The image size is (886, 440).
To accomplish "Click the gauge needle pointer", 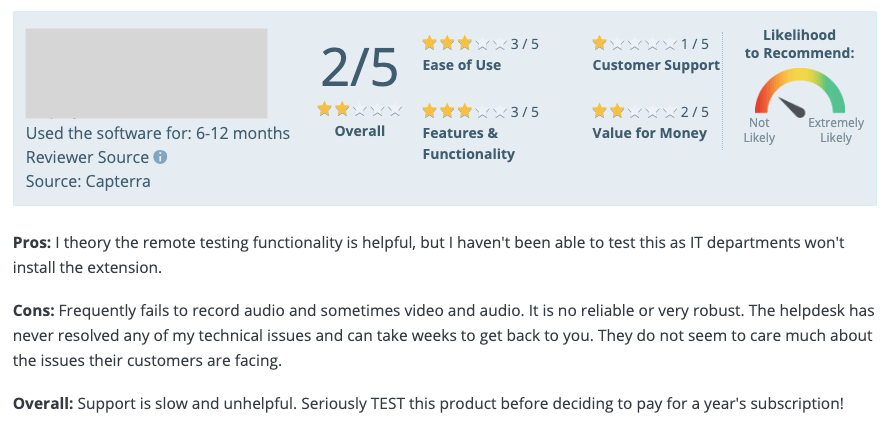I will 792,107.
